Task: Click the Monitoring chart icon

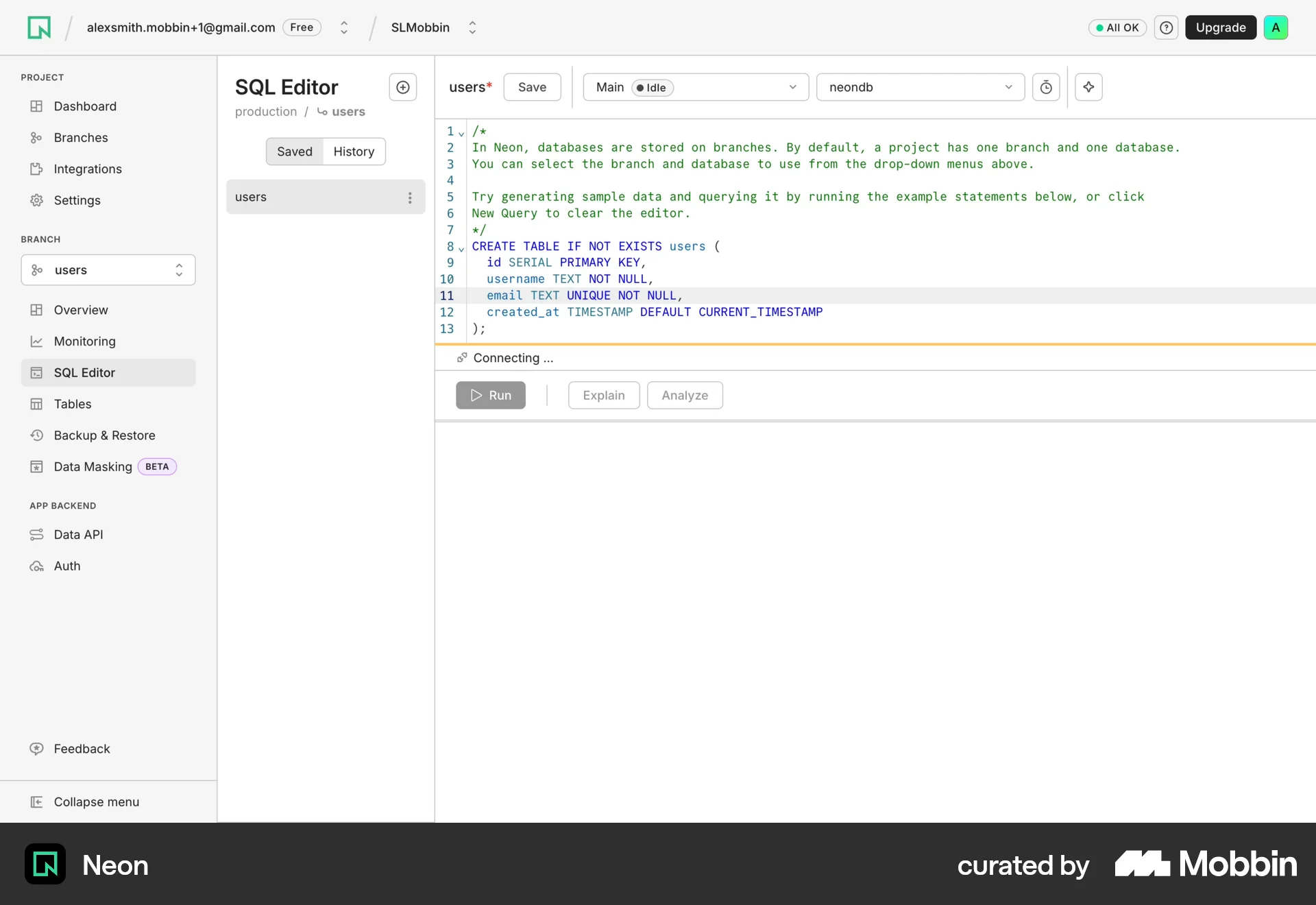Action: [x=36, y=341]
